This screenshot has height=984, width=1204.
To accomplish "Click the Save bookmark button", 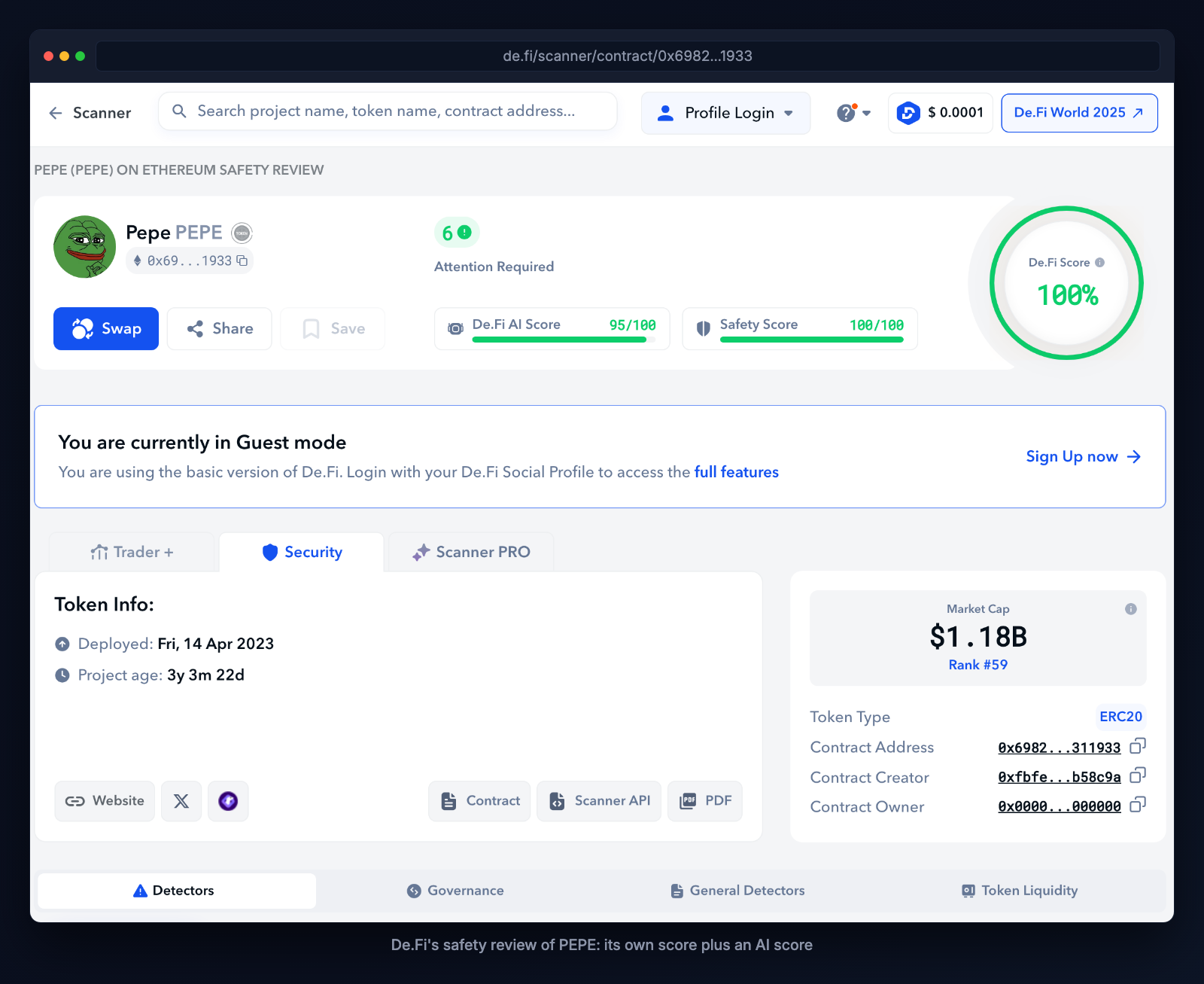I will (333, 329).
